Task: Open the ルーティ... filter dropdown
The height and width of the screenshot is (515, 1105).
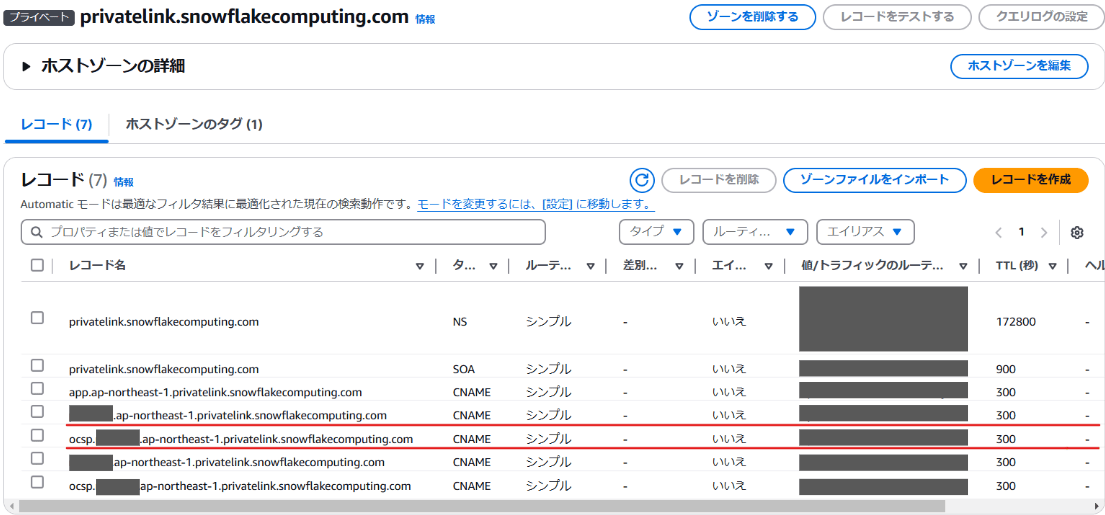Action: click(x=755, y=232)
